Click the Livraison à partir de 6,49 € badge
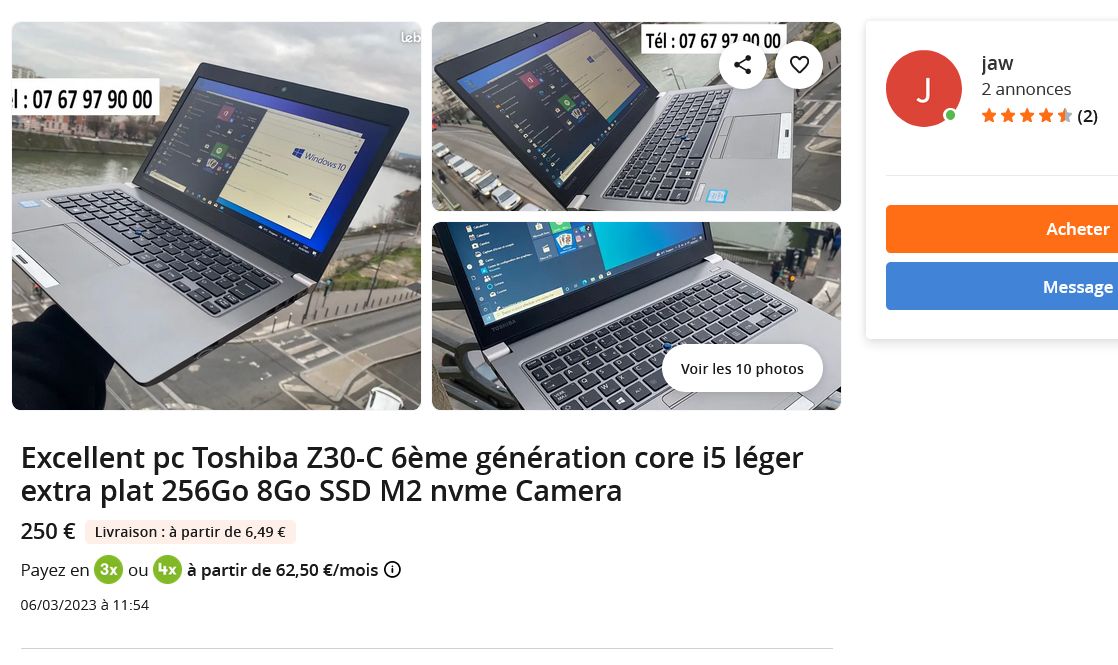The image size is (1118, 665). pos(190,532)
